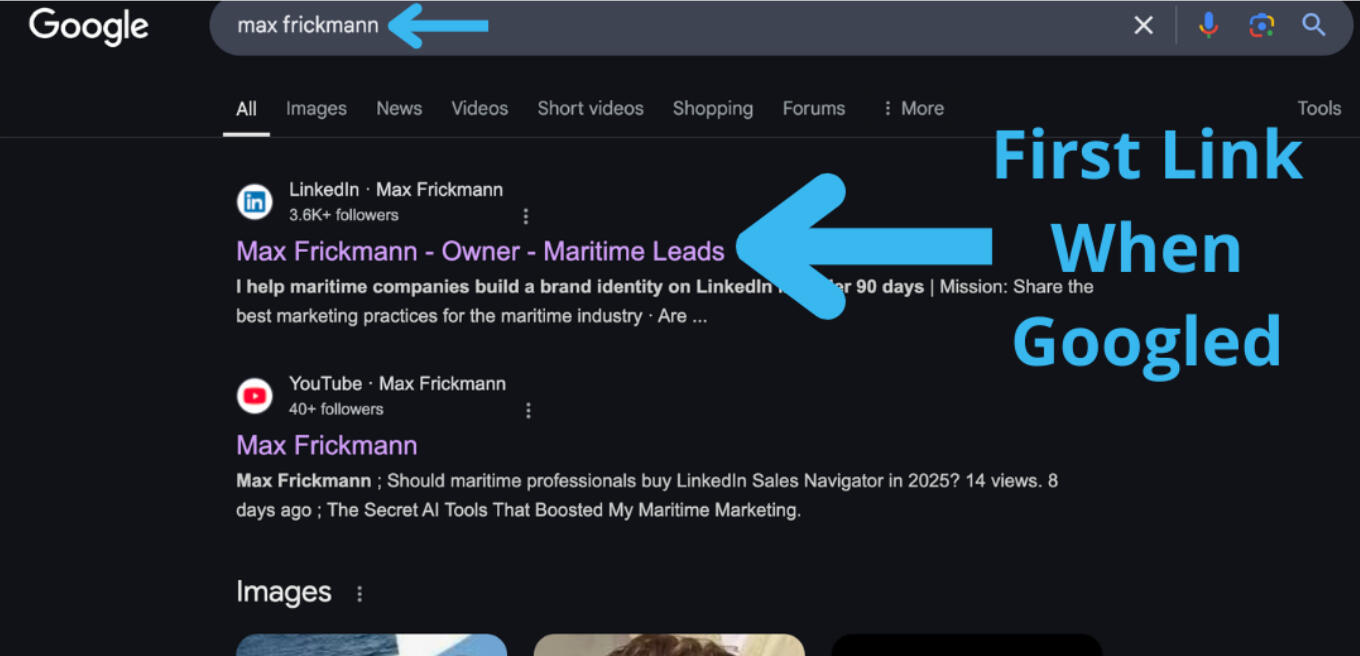Viewport: 1360px width, 656px height.
Task: Click the magnifying glass search icon
Action: click(1313, 26)
